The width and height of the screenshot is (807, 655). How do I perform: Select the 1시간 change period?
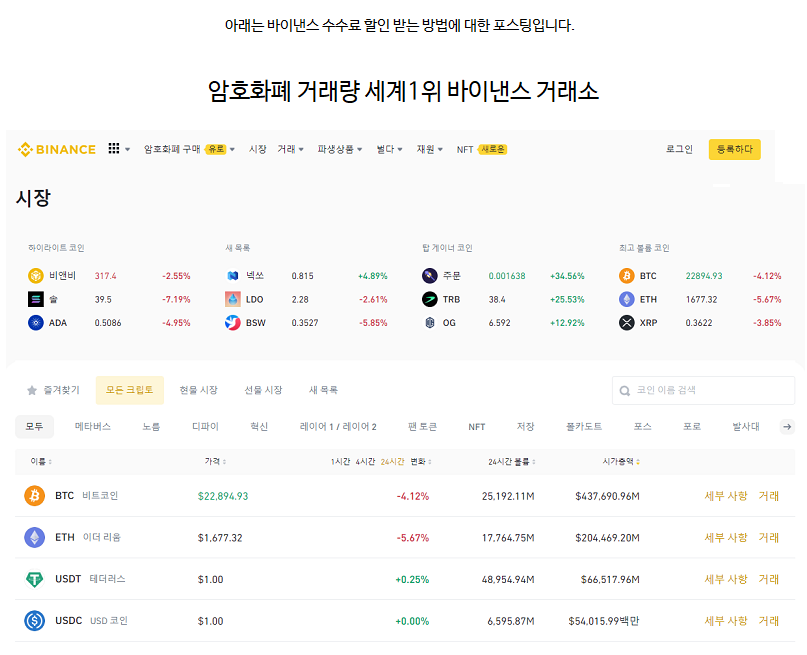pyautogui.click(x=340, y=462)
